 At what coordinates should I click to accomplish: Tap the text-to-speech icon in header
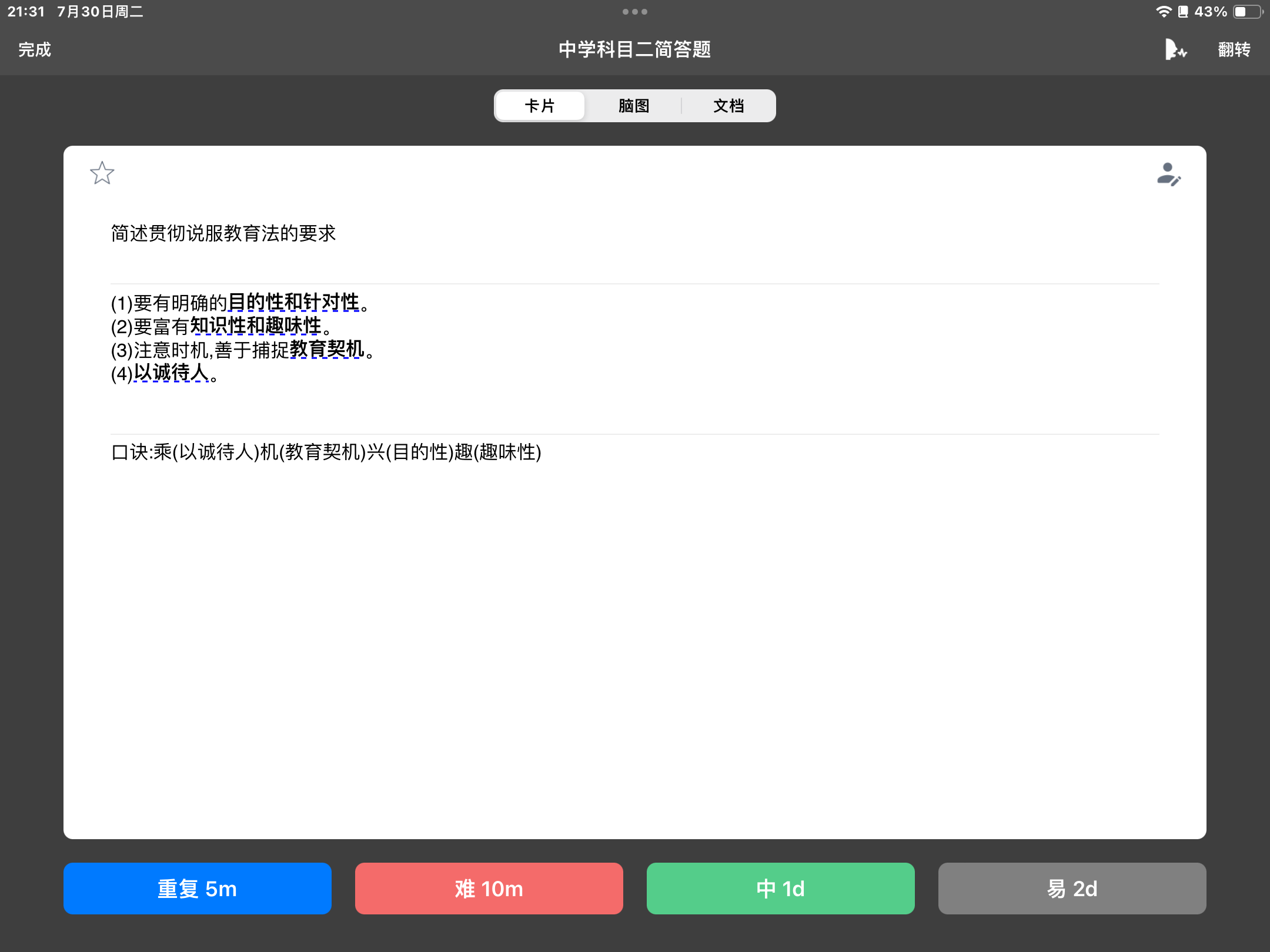[1175, 49]
